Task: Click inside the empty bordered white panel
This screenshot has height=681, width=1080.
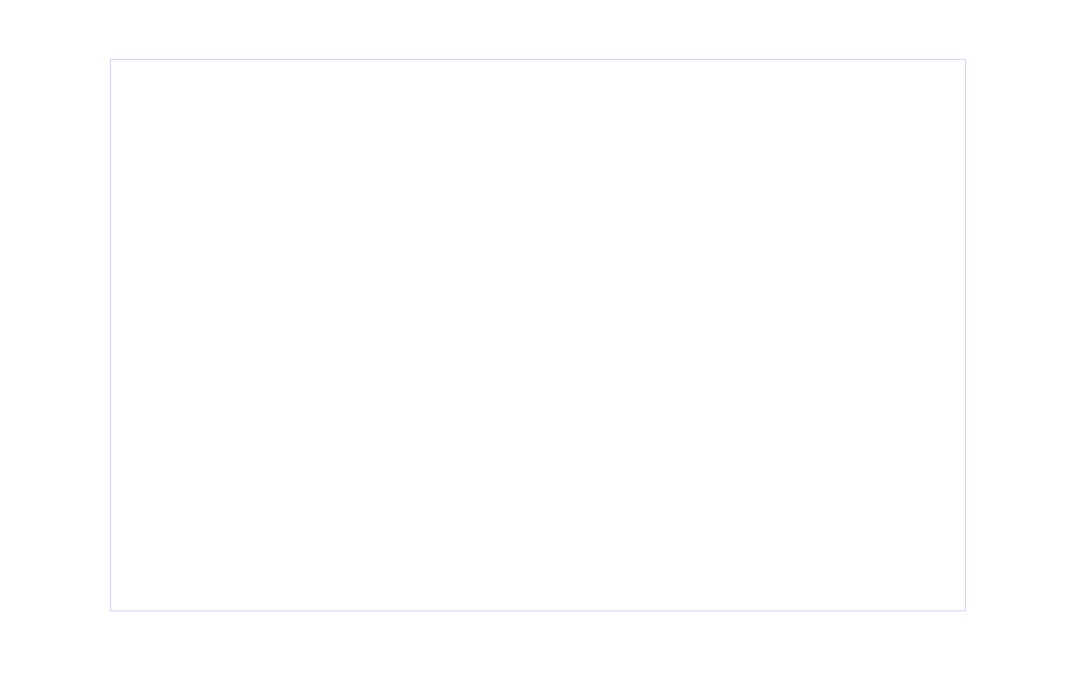Action: click(538, 335)
